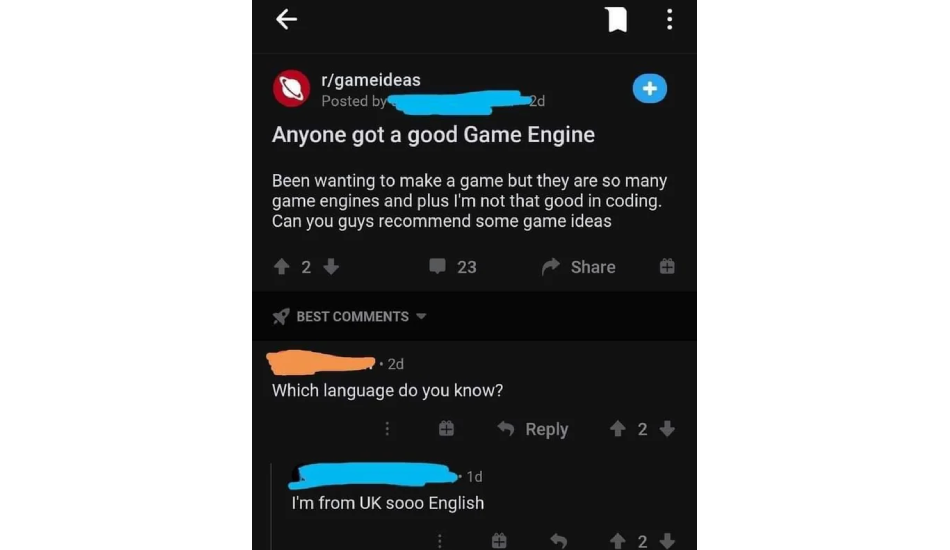Image resolution: width=950 pixels, height=550 pixels.
Task: Reply to 'Which language do you know?'
Action: click(x=533, y=429)
